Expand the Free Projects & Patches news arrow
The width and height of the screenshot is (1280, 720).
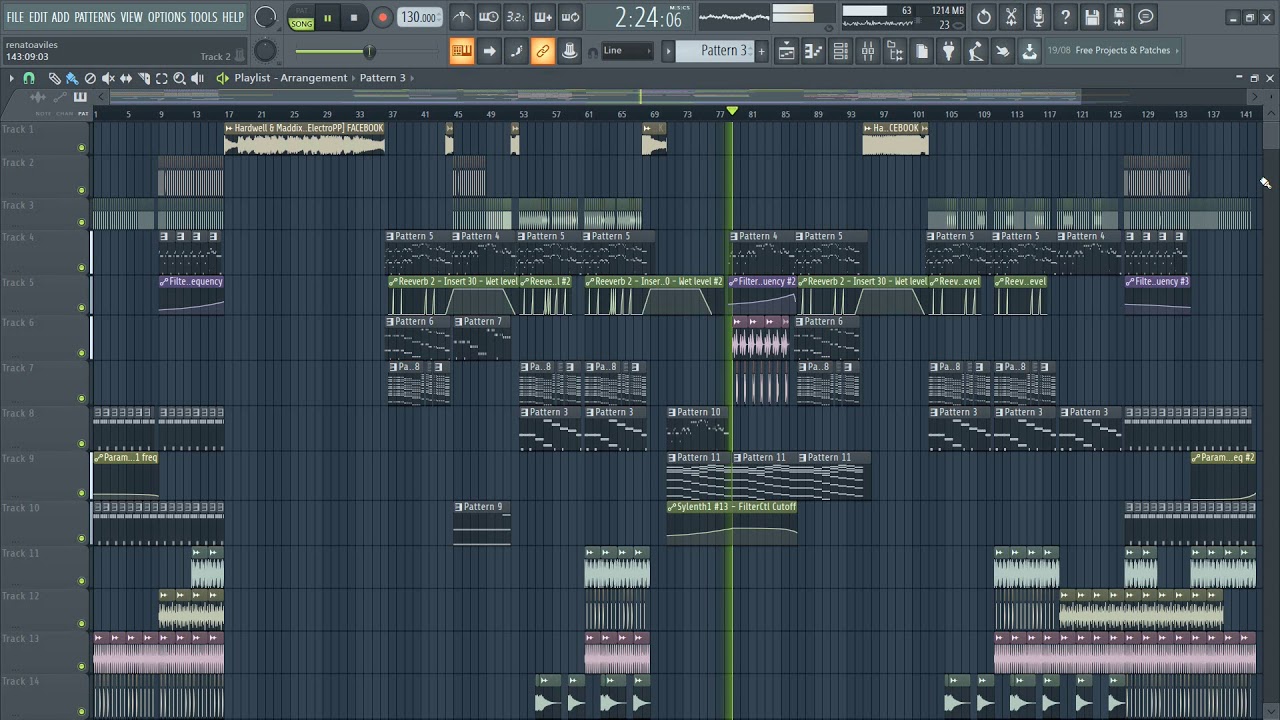(x=1176, y=50)
